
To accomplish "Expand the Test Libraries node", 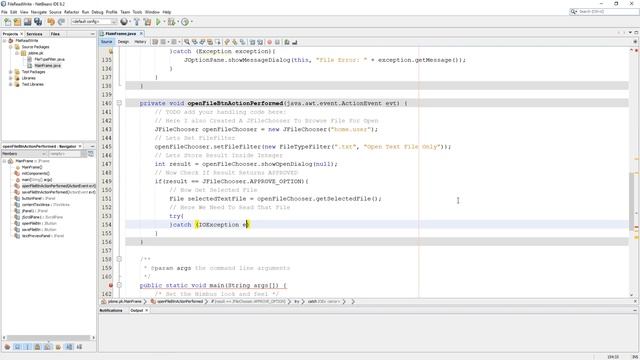I will pyautogui.click(x=11, y=84).
